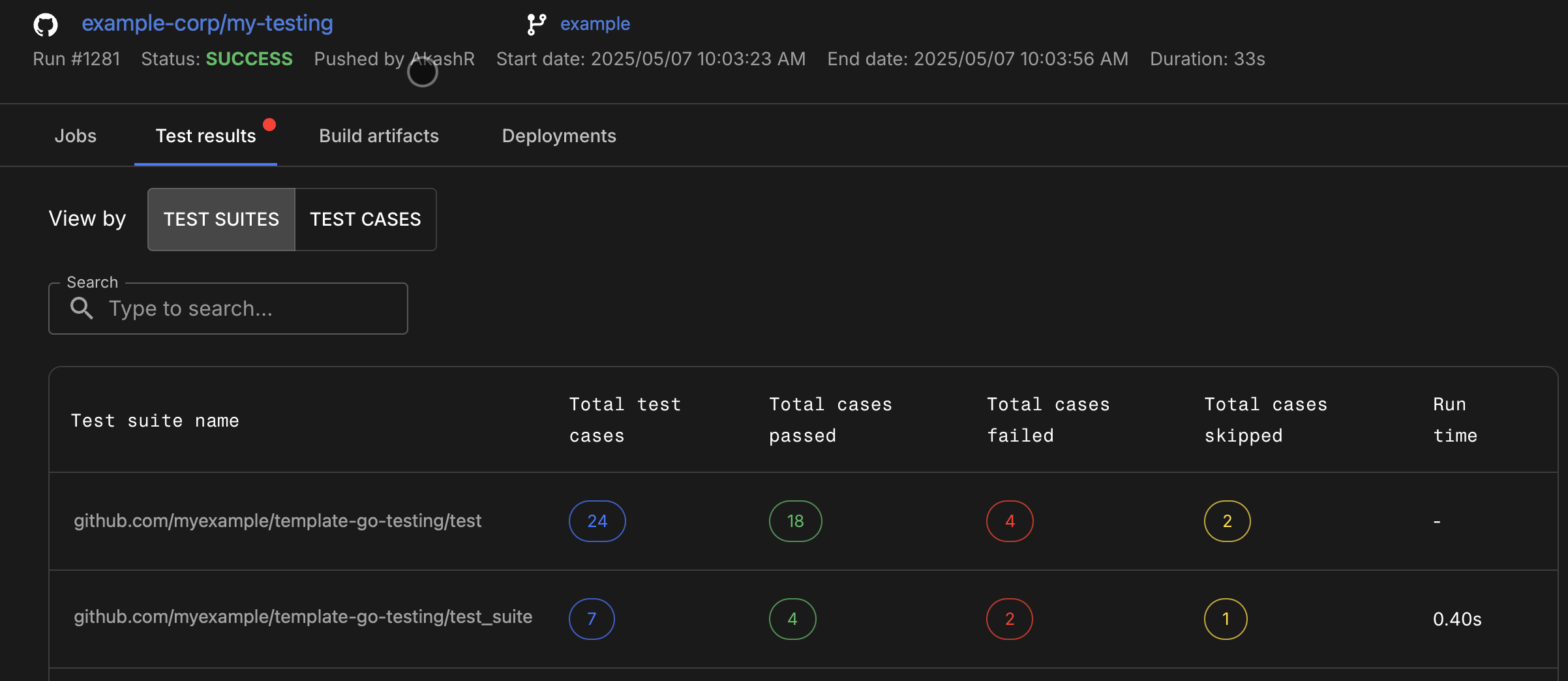This screenshot has width=1568, height=681.
Task: Click the green badge showing 18 passed cases
Action: pyautogui.click(x=794, y=521)
